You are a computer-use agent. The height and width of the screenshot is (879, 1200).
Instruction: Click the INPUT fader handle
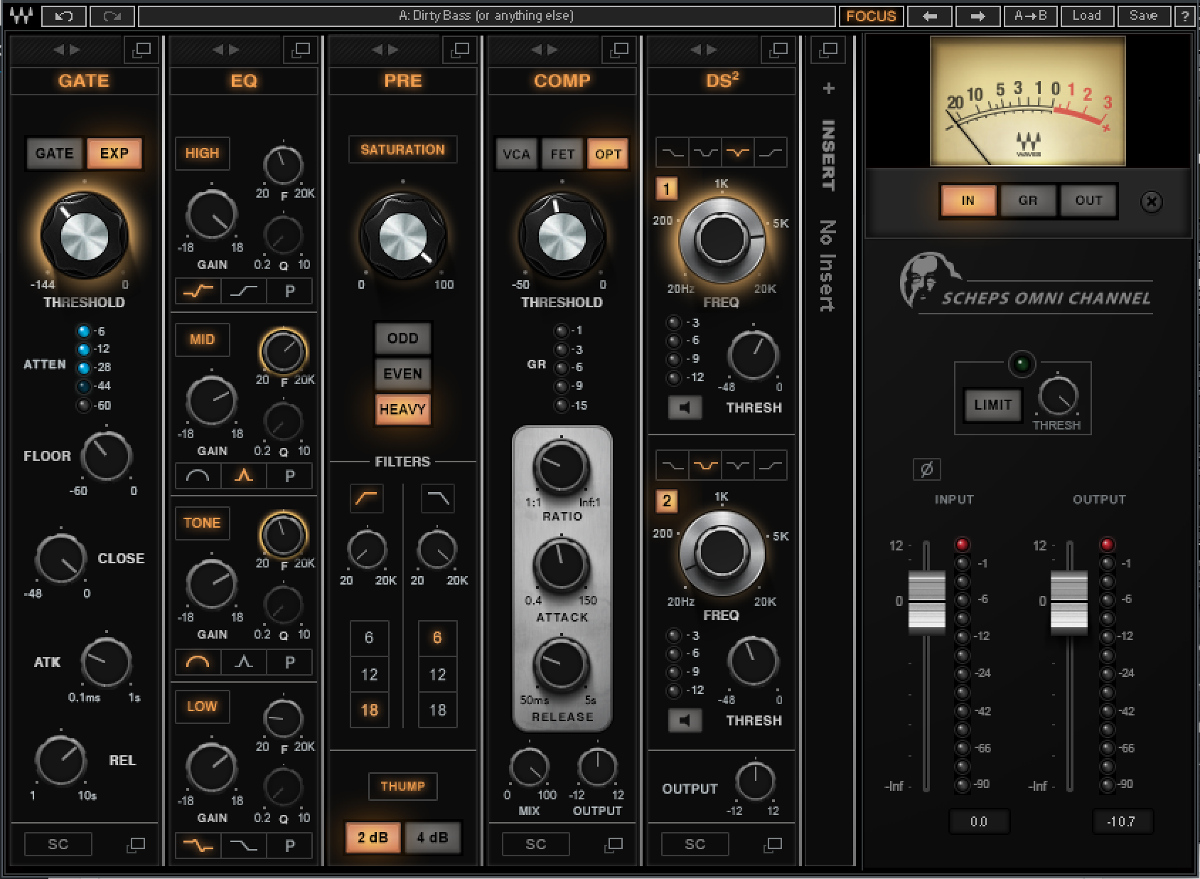(x=926, y=602)
